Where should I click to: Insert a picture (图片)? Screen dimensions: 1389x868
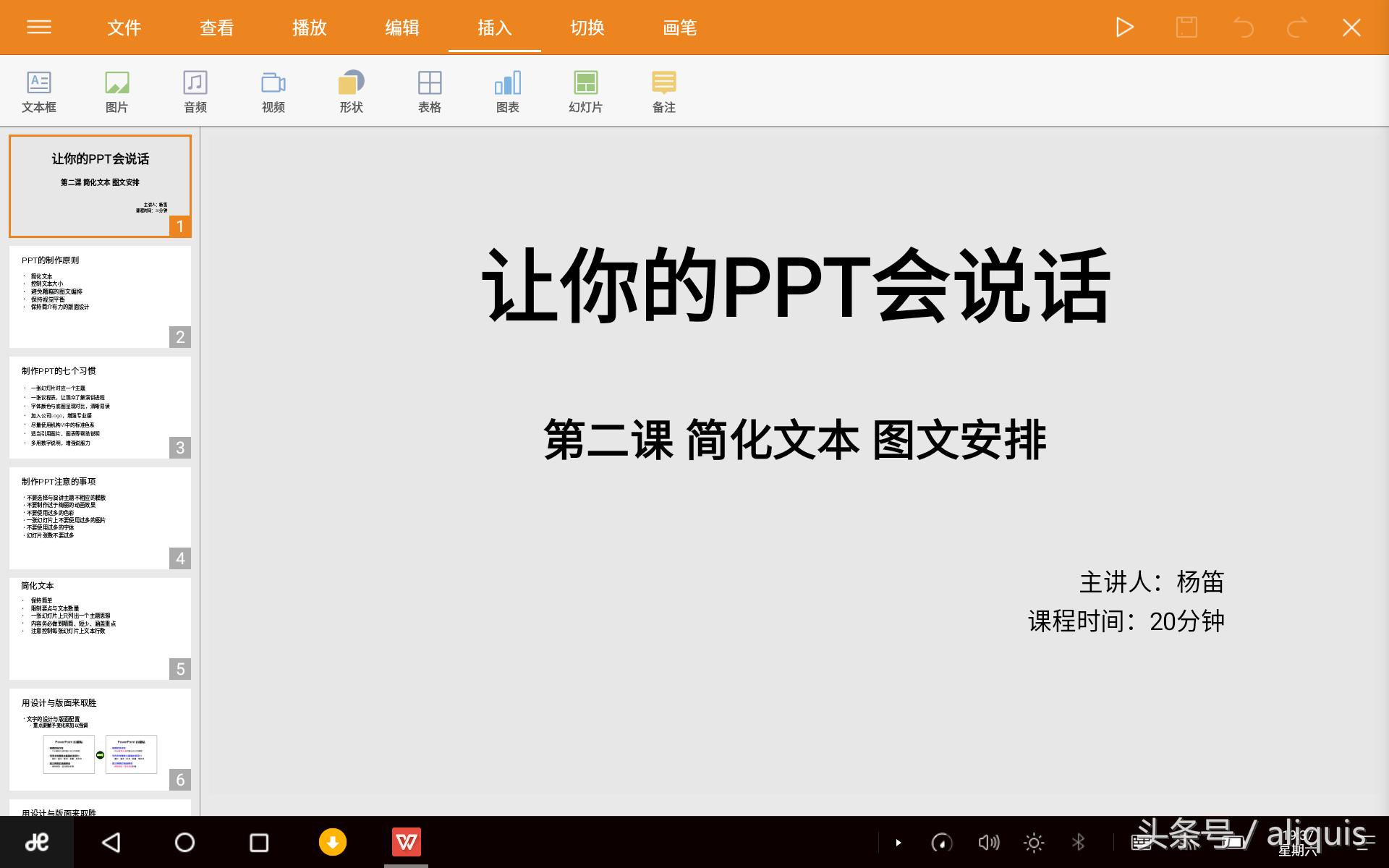(116, 91)
